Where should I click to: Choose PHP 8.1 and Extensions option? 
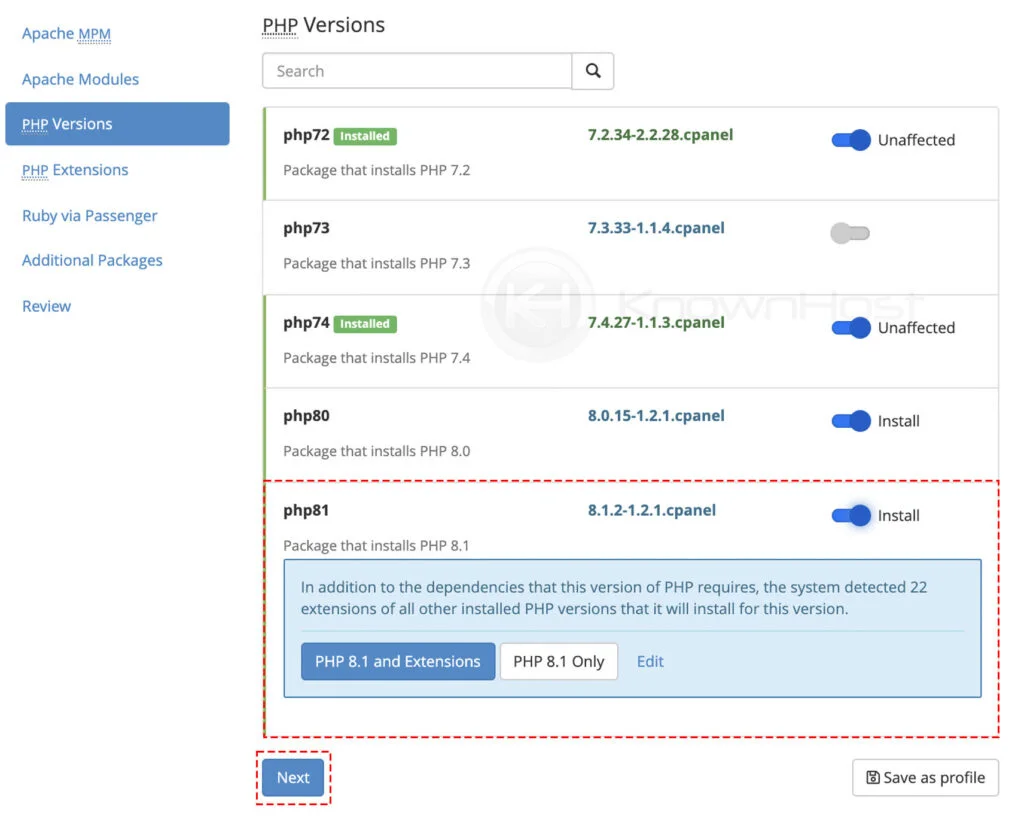pos(398,661)
